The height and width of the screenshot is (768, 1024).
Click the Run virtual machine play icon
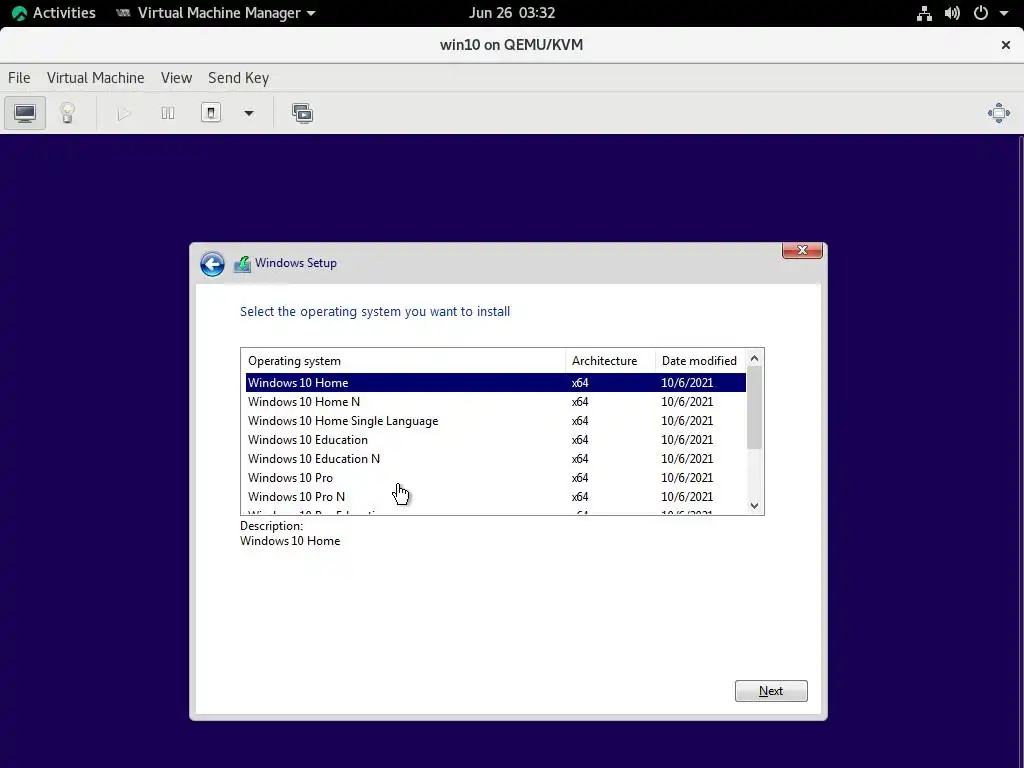point(123,114)
